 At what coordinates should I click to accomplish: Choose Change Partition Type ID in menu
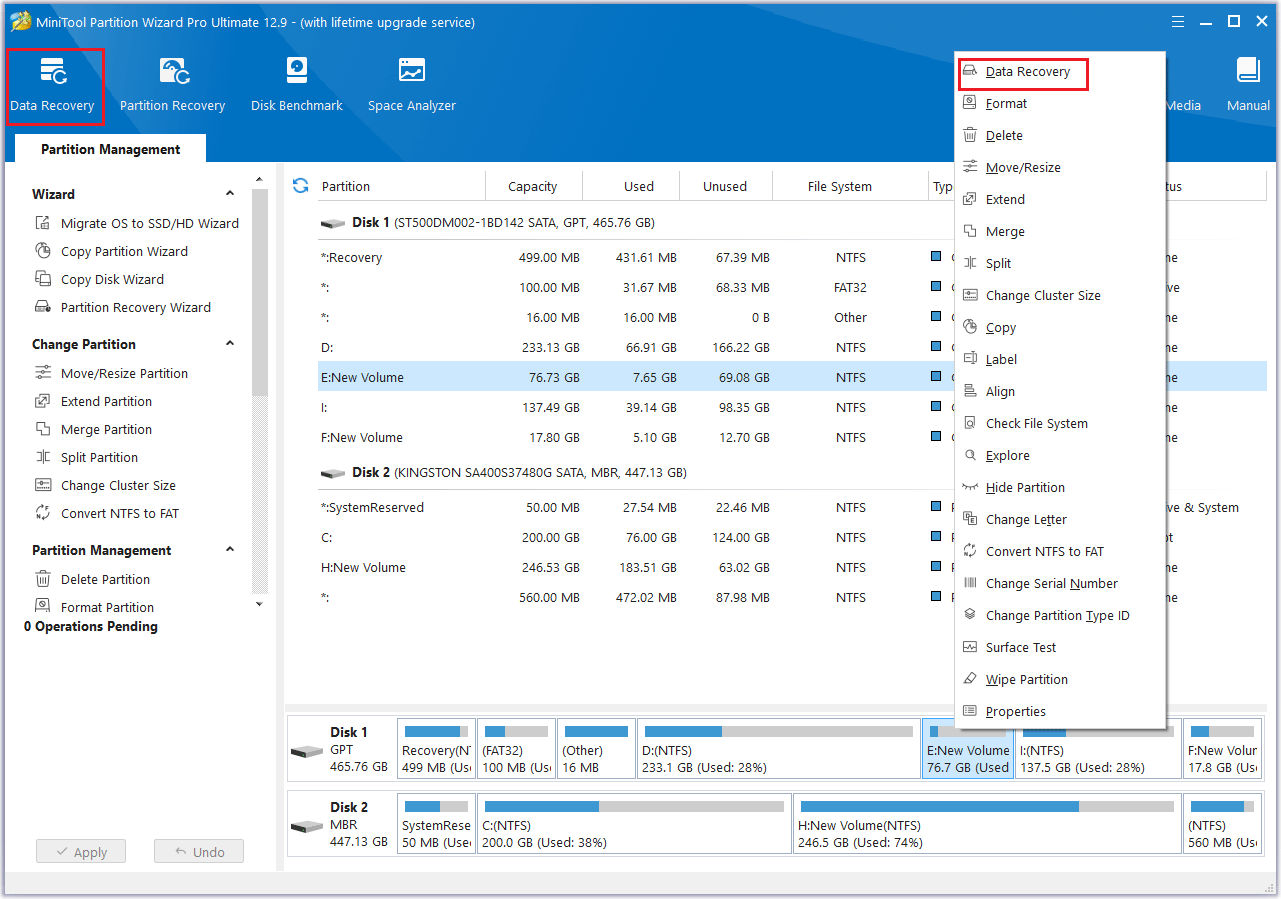(x=1060, y=616)
